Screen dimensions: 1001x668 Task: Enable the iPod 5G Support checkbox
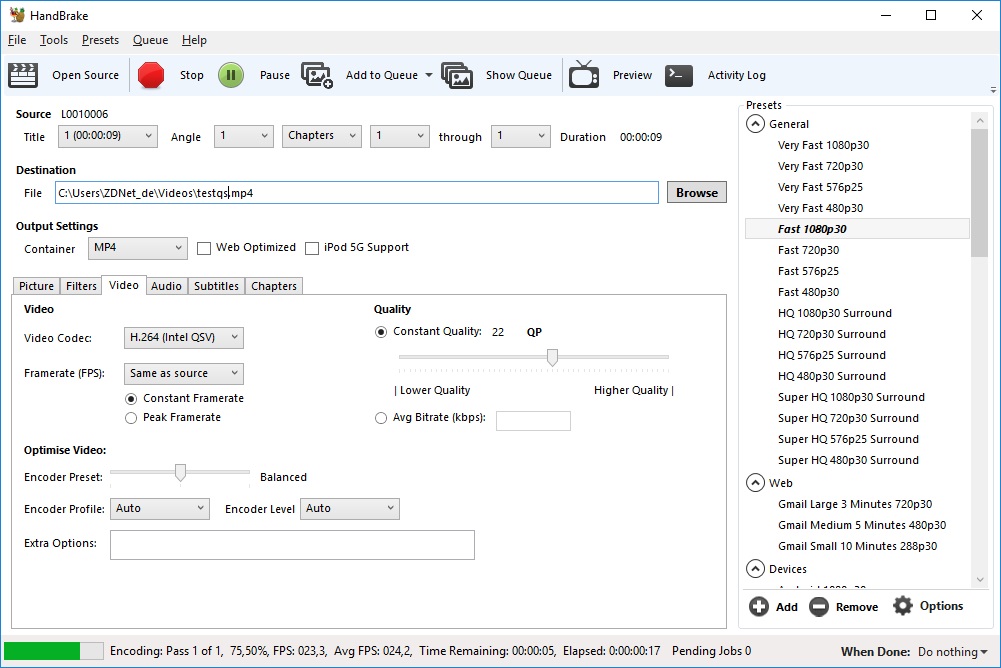[312, 248]
